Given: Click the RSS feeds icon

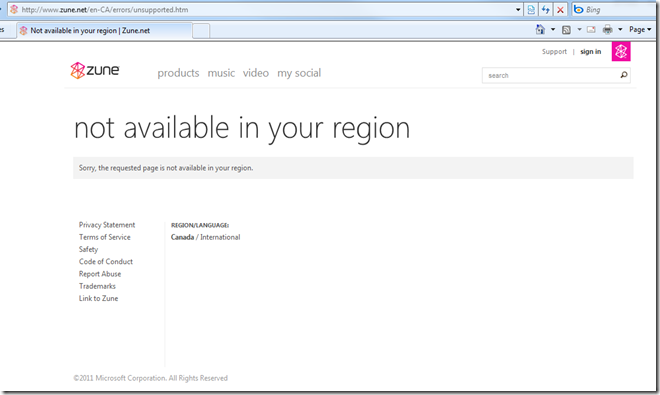Looking at the screenshot, I should point(566,29).
